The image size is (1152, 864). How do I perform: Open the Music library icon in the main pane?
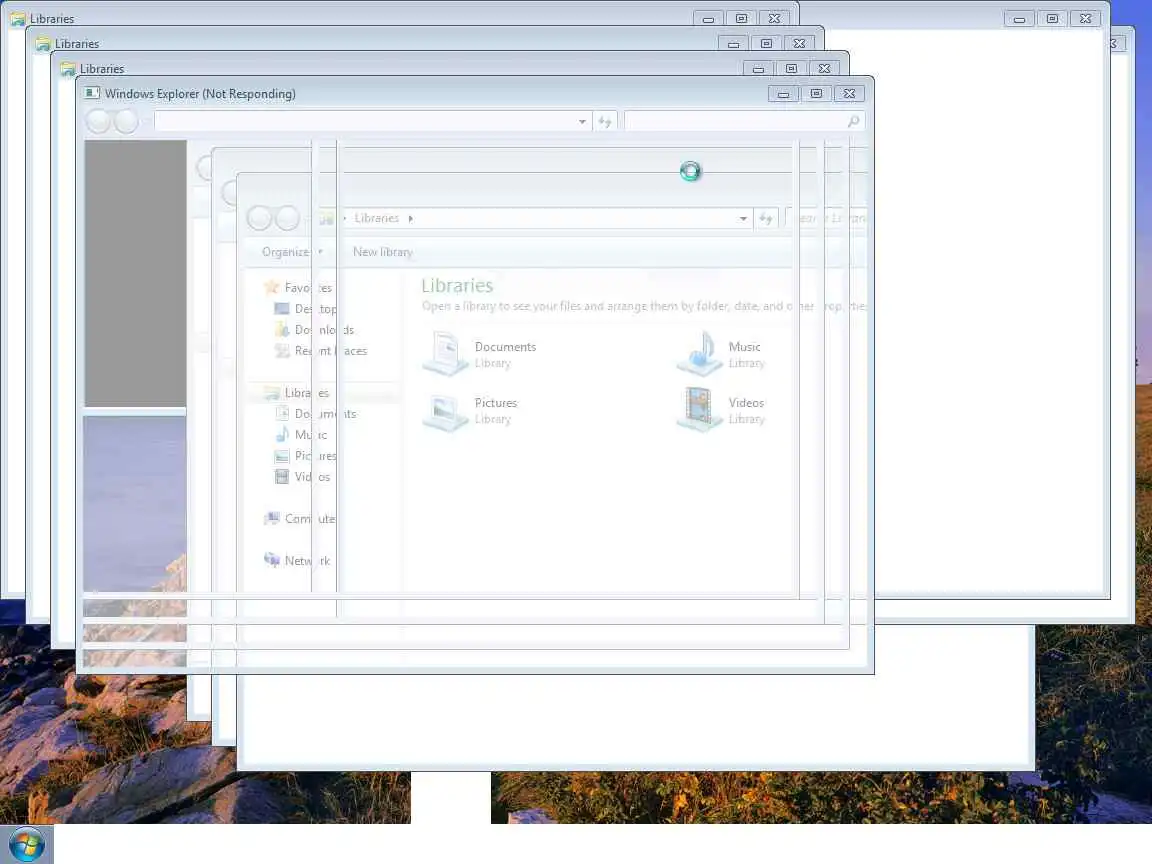coord(699,353)
